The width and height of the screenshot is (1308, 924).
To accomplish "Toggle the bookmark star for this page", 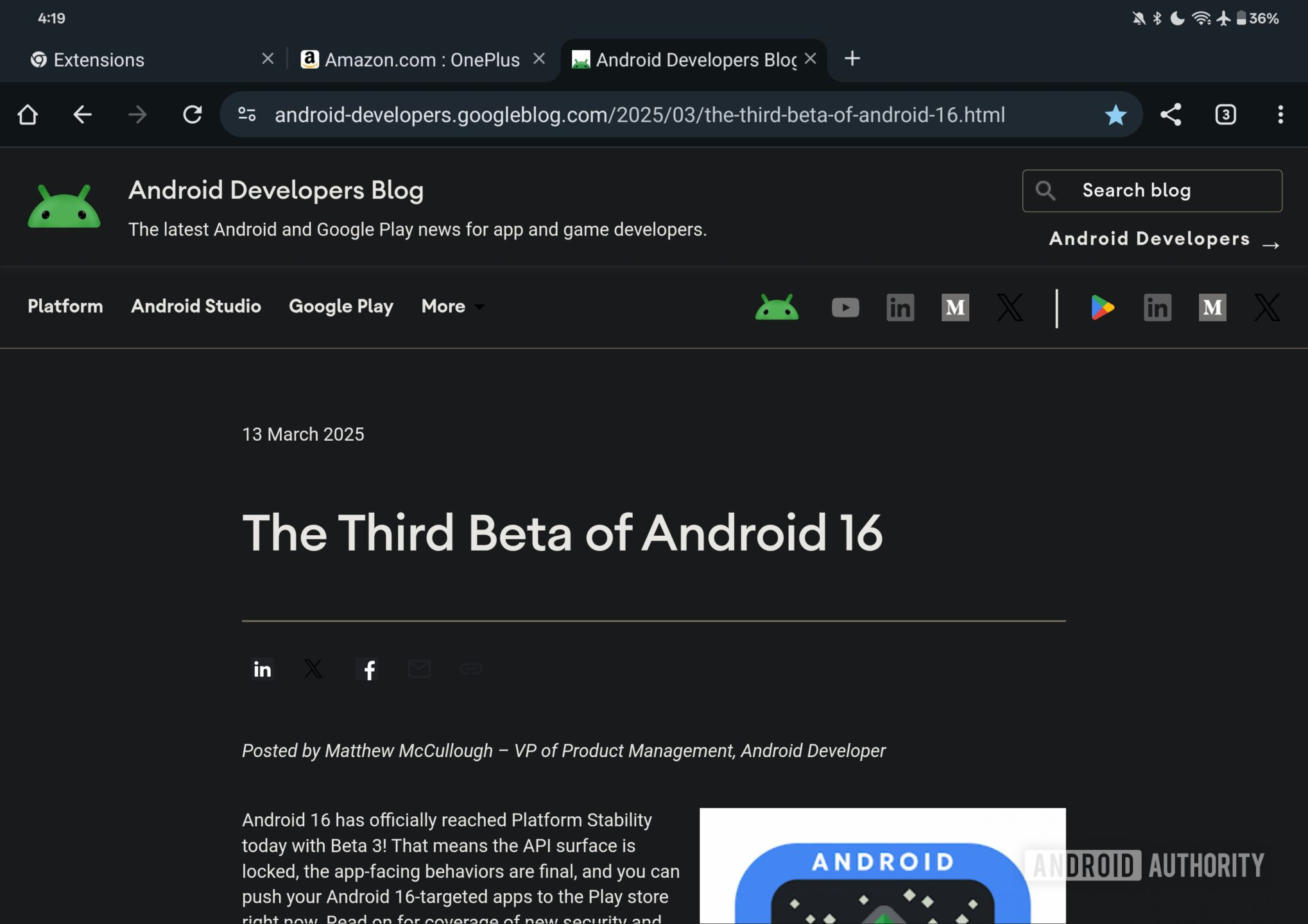I will 1115,115.
